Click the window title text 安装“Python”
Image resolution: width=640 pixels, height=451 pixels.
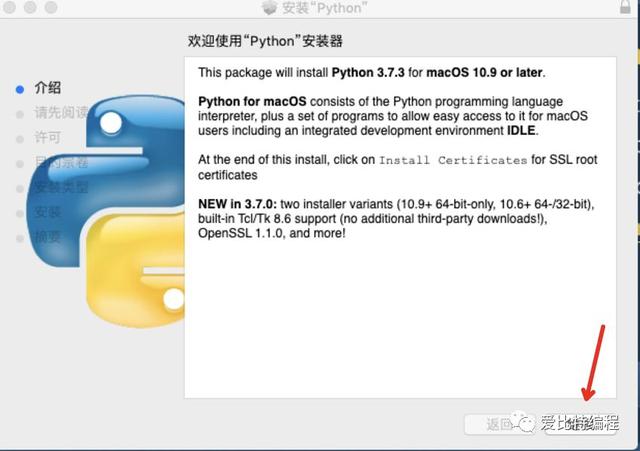[x=324, y=8]
